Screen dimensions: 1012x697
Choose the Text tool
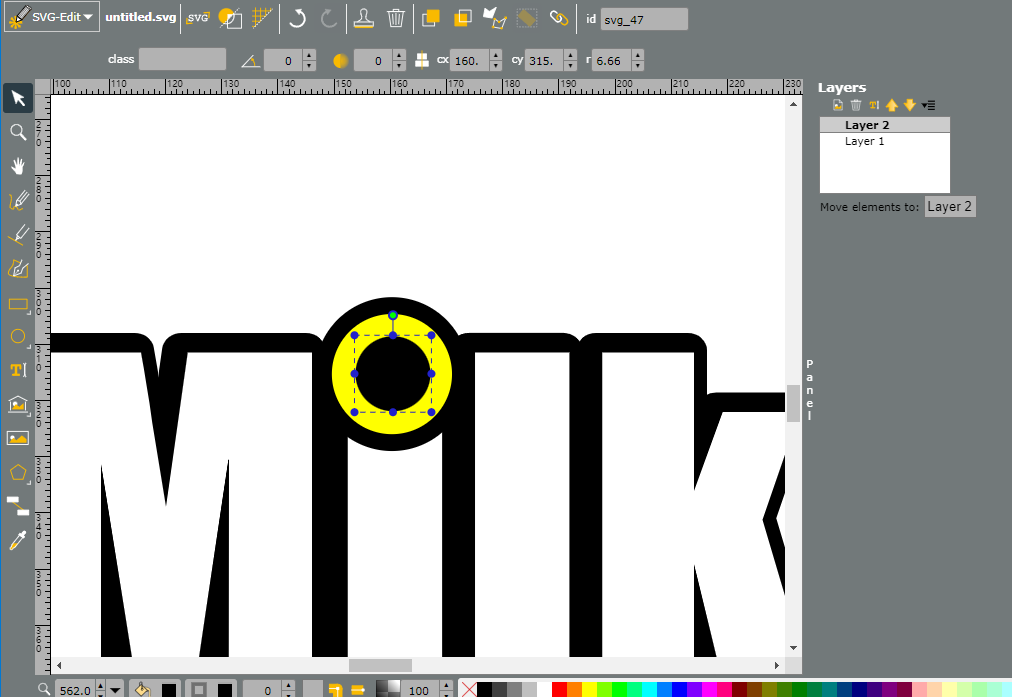[x=18, y=370]
